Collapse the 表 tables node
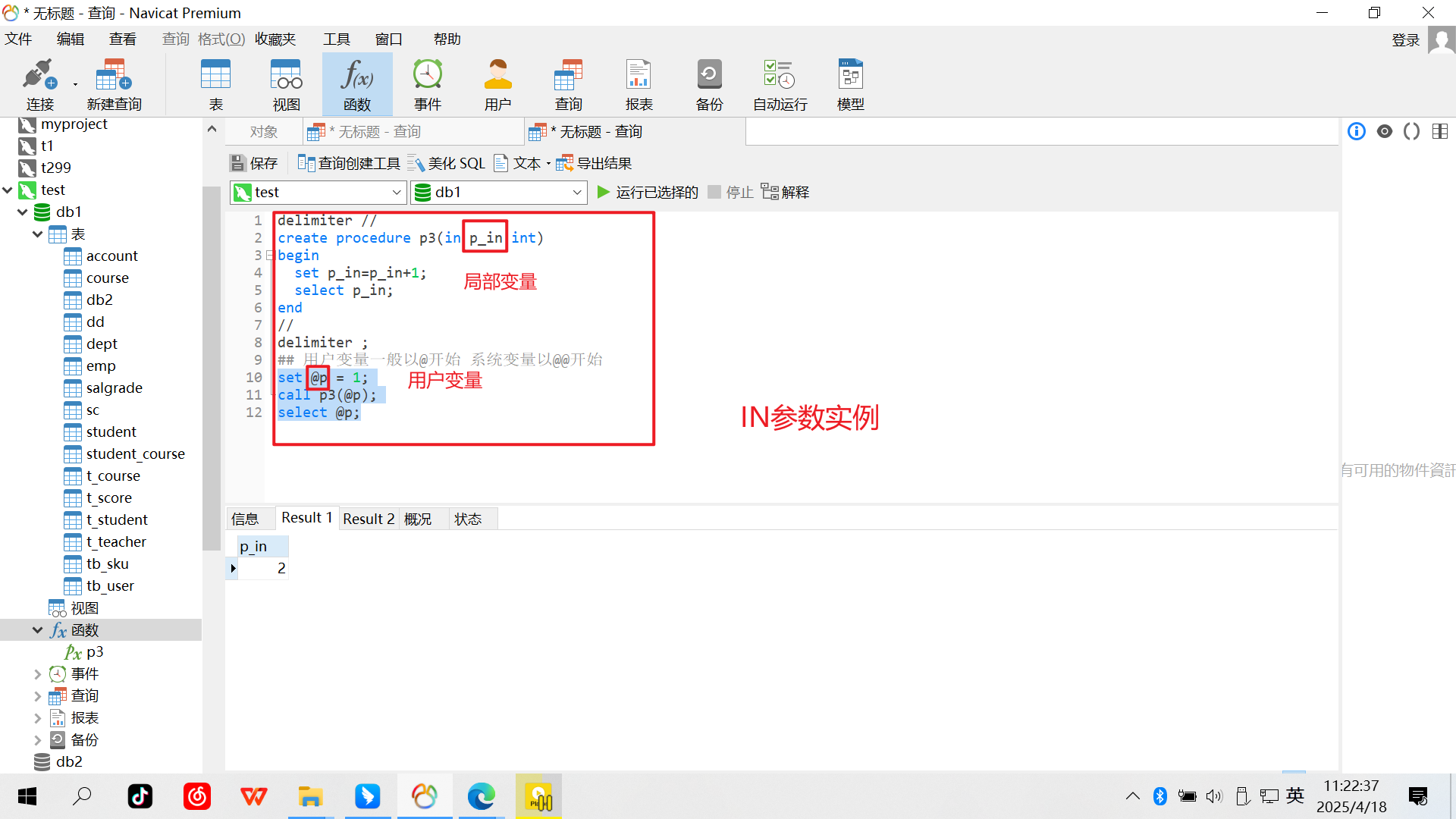The width and height of the screenshot is (1456, 819). coord(38,234)
